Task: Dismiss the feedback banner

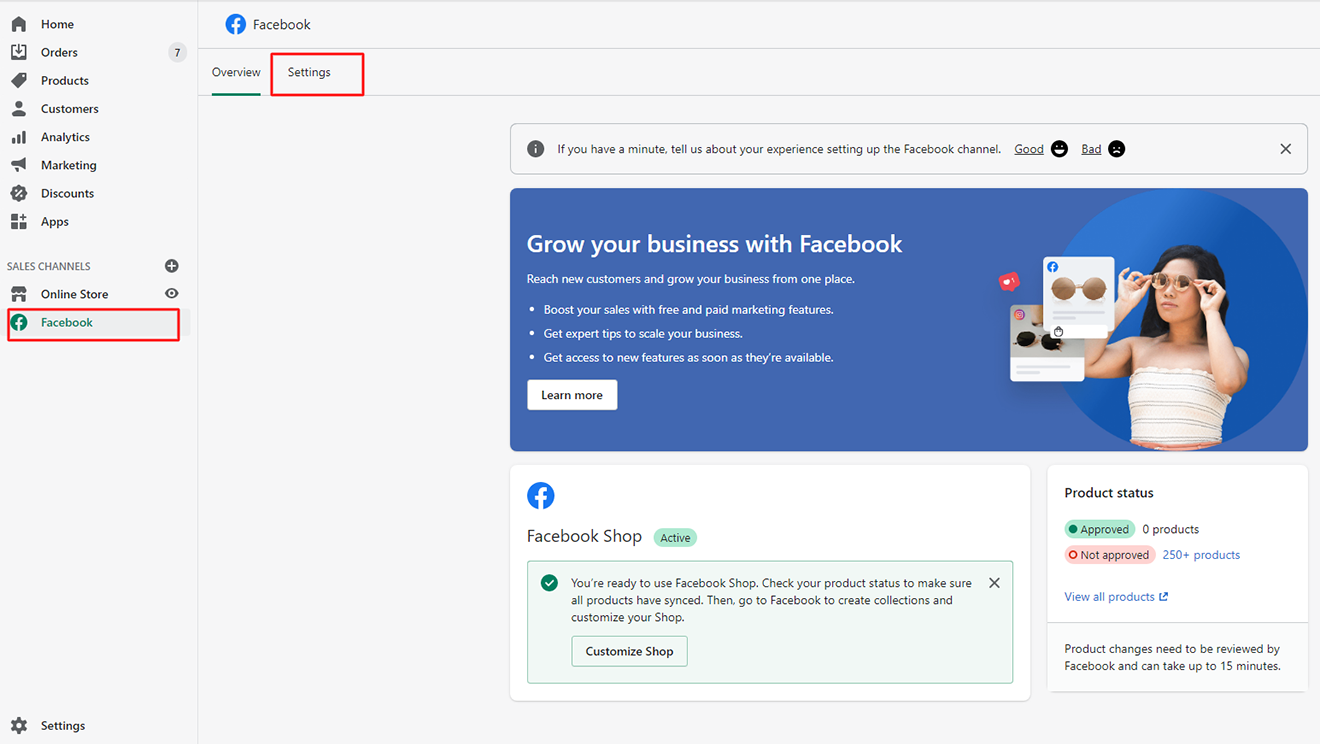Action: 1286,149
